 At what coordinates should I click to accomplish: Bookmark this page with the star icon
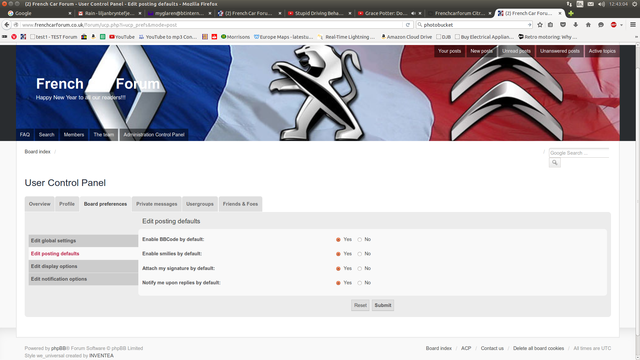pyautogui.click(x=540, y=25)
